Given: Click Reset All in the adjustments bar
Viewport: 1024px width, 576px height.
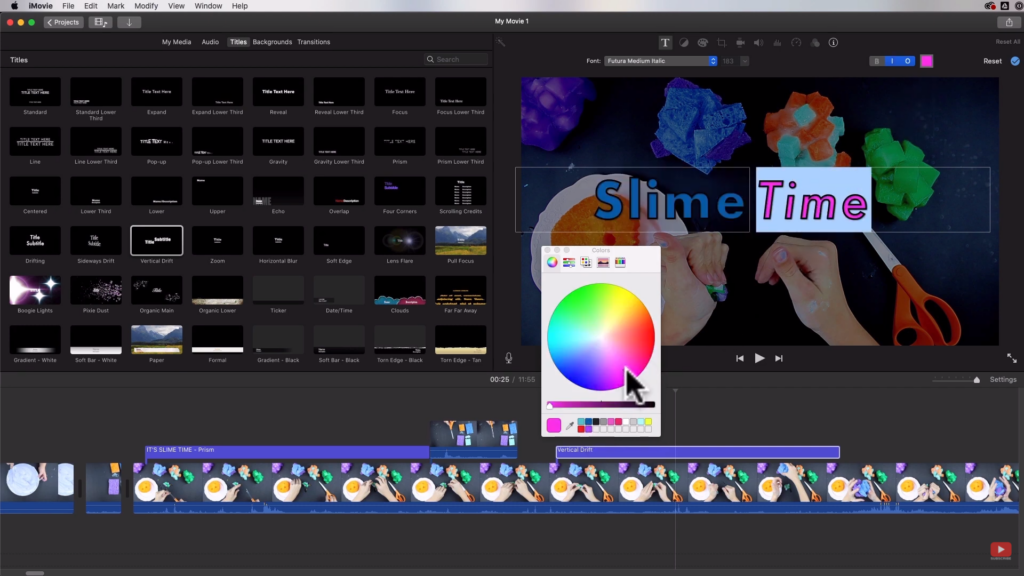Looking at the screenshot, I should click(1007, 42).
